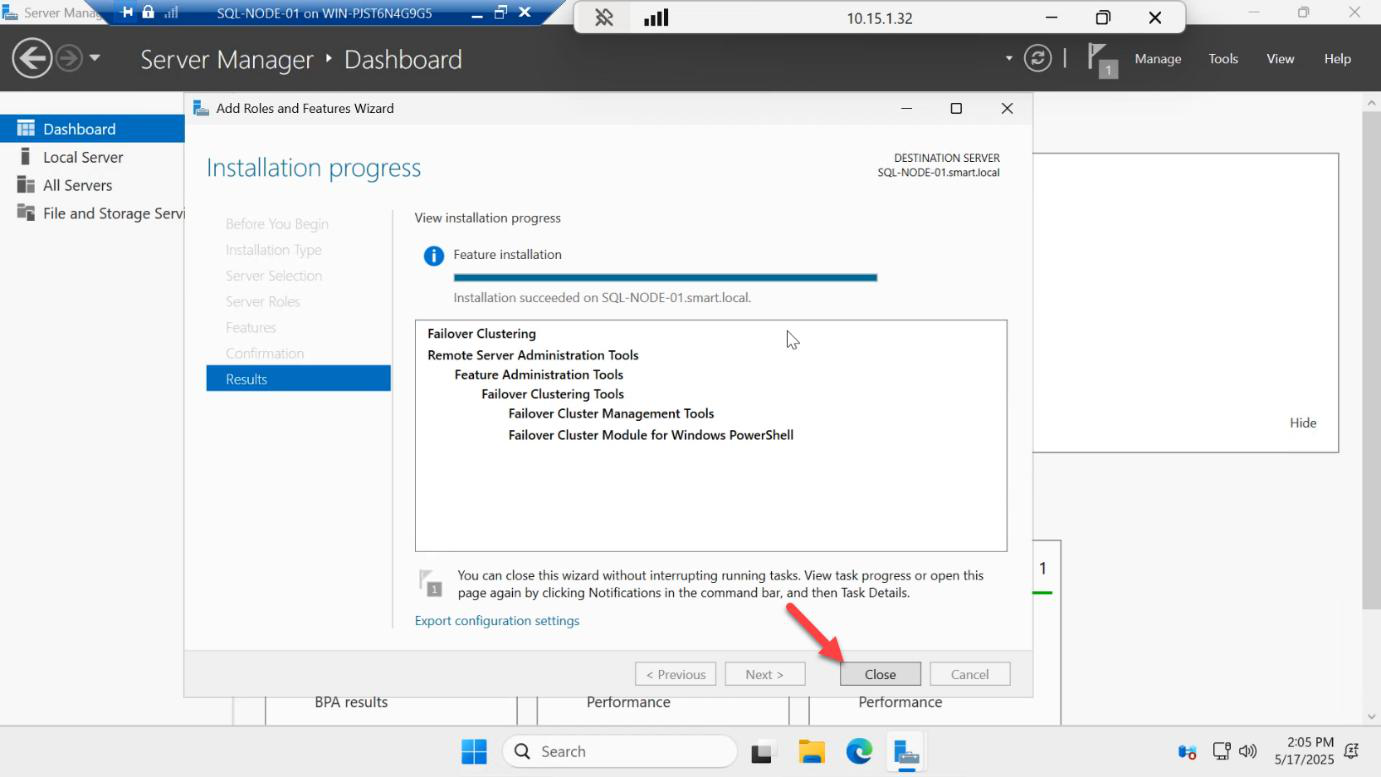Select Dashboard in the left sidebar
The height and width of the screenshot is (777, 1381).
(92, 128)
